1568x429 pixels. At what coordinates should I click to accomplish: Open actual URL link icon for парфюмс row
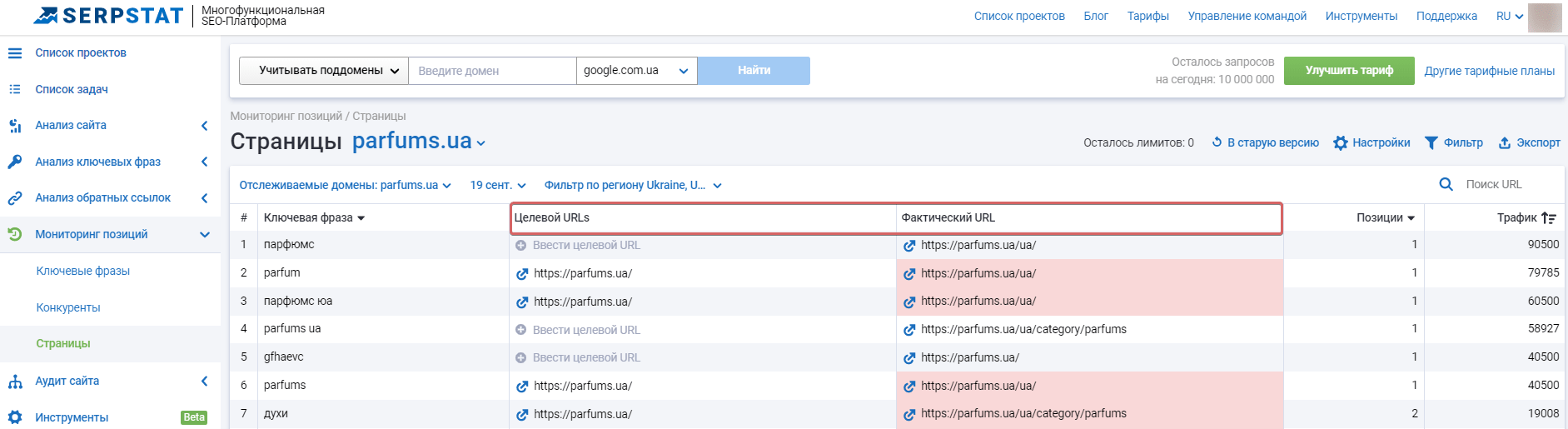(x=909, y=246)
